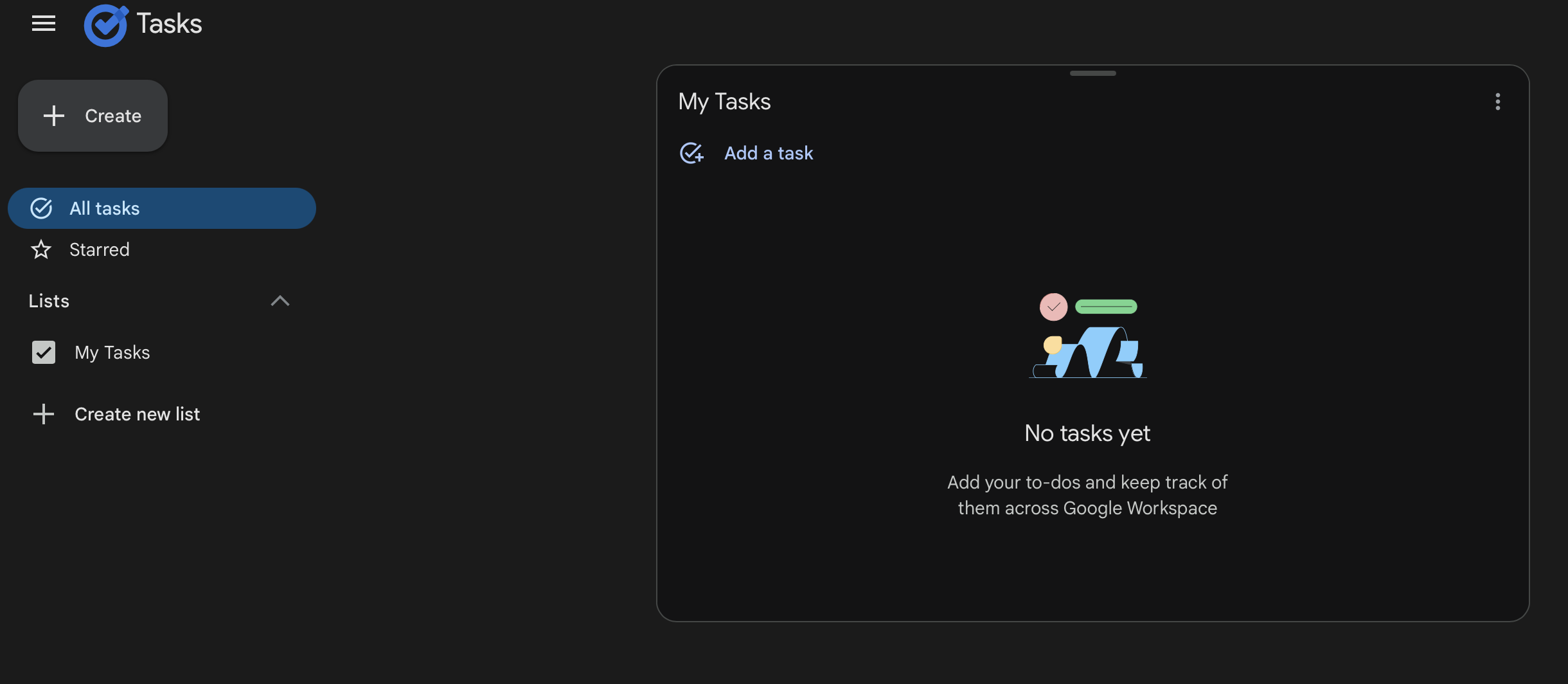
Task: Click the star icon next to Starred
Action: click(41, 249)
